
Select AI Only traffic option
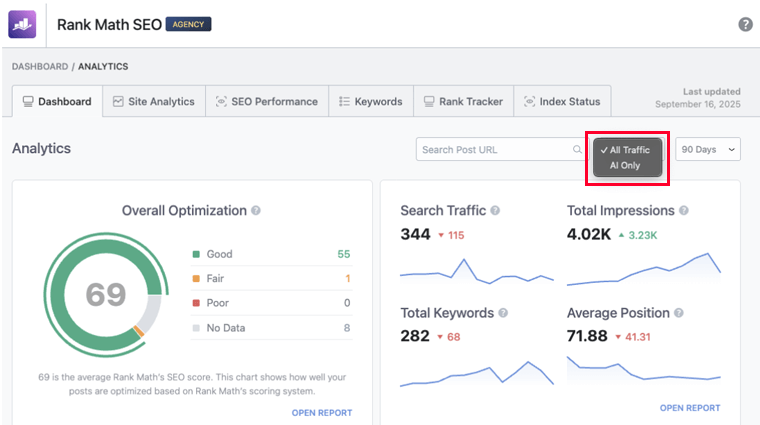tap(628, 165)
